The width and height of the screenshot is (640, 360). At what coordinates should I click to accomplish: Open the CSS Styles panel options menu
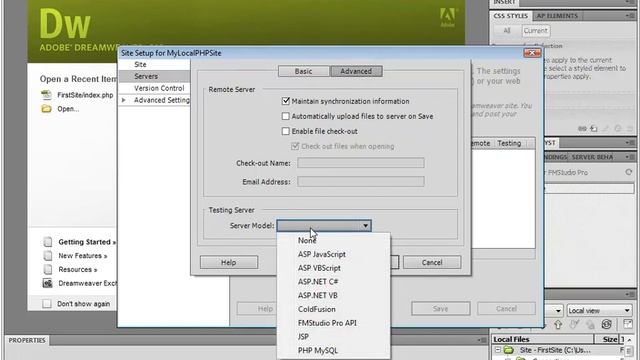point(629,16)
